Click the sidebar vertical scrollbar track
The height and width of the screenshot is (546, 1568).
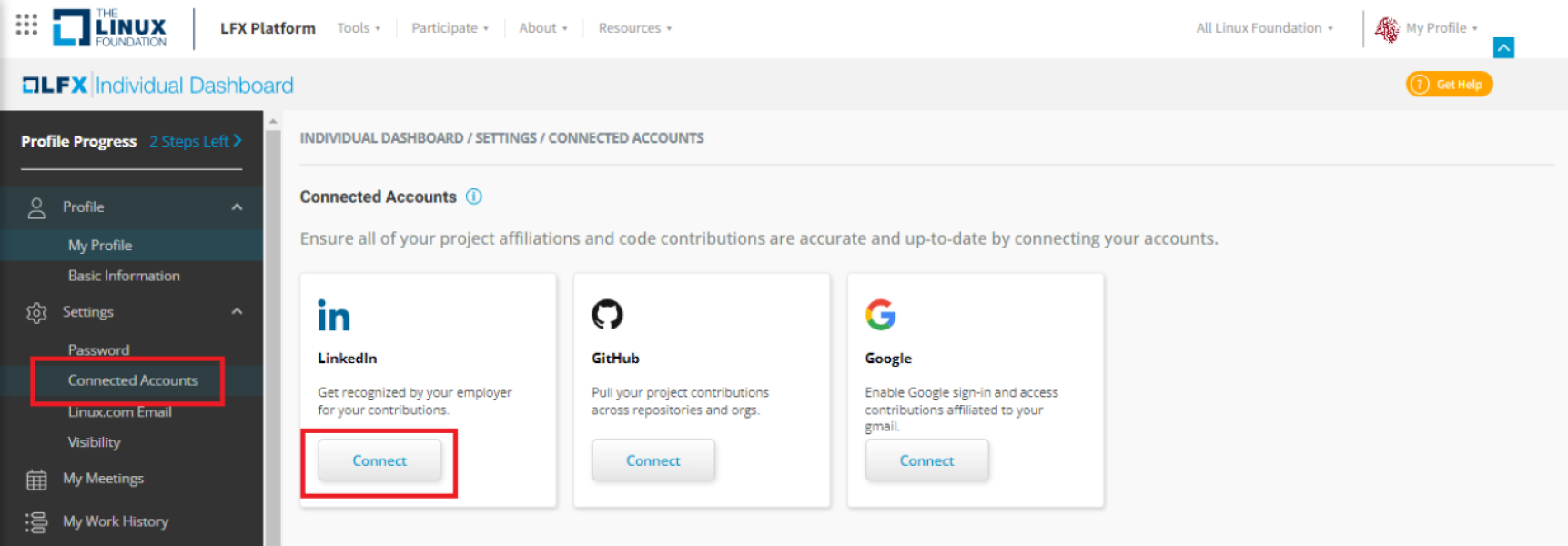click(x=272, y=337)
